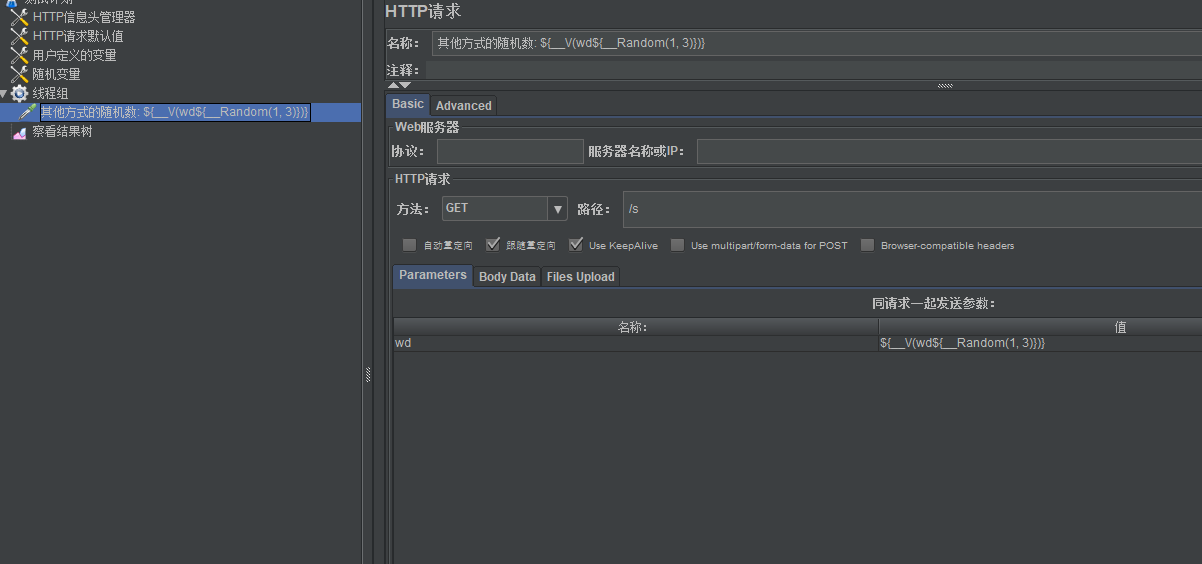Click the 服务器名称或IP input field
This screenshot has height=564, width=1202.
(x=949, y=152)
